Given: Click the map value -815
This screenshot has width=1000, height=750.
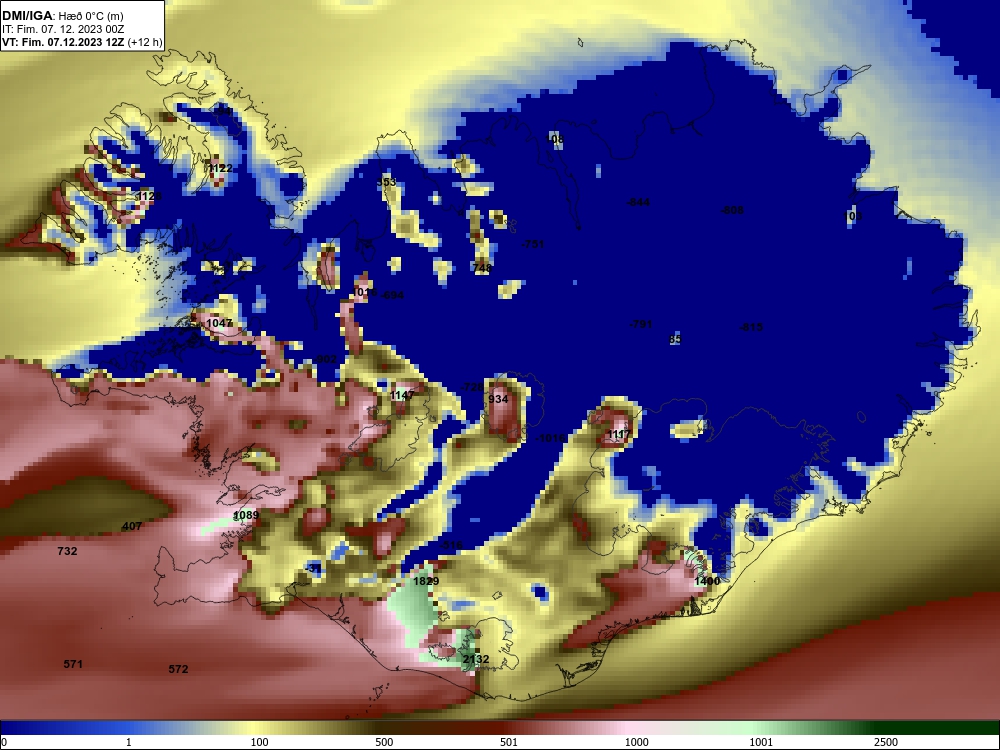Looking at the screenshot, I should (x=751, y=327).
